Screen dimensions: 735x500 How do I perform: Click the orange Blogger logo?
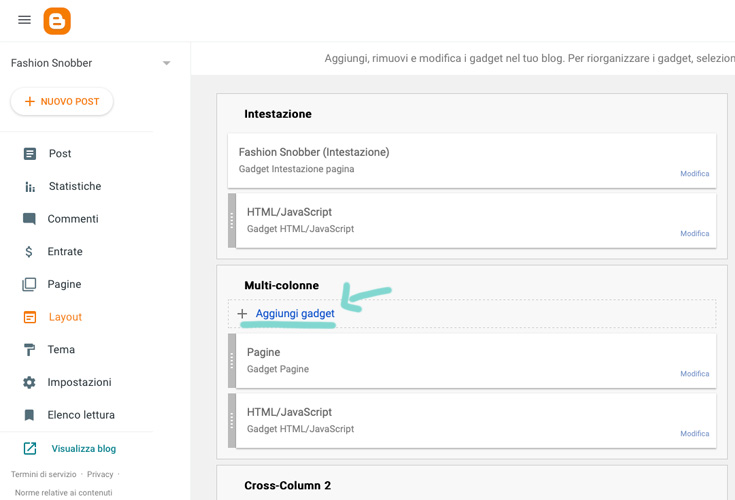pos(57,21)
